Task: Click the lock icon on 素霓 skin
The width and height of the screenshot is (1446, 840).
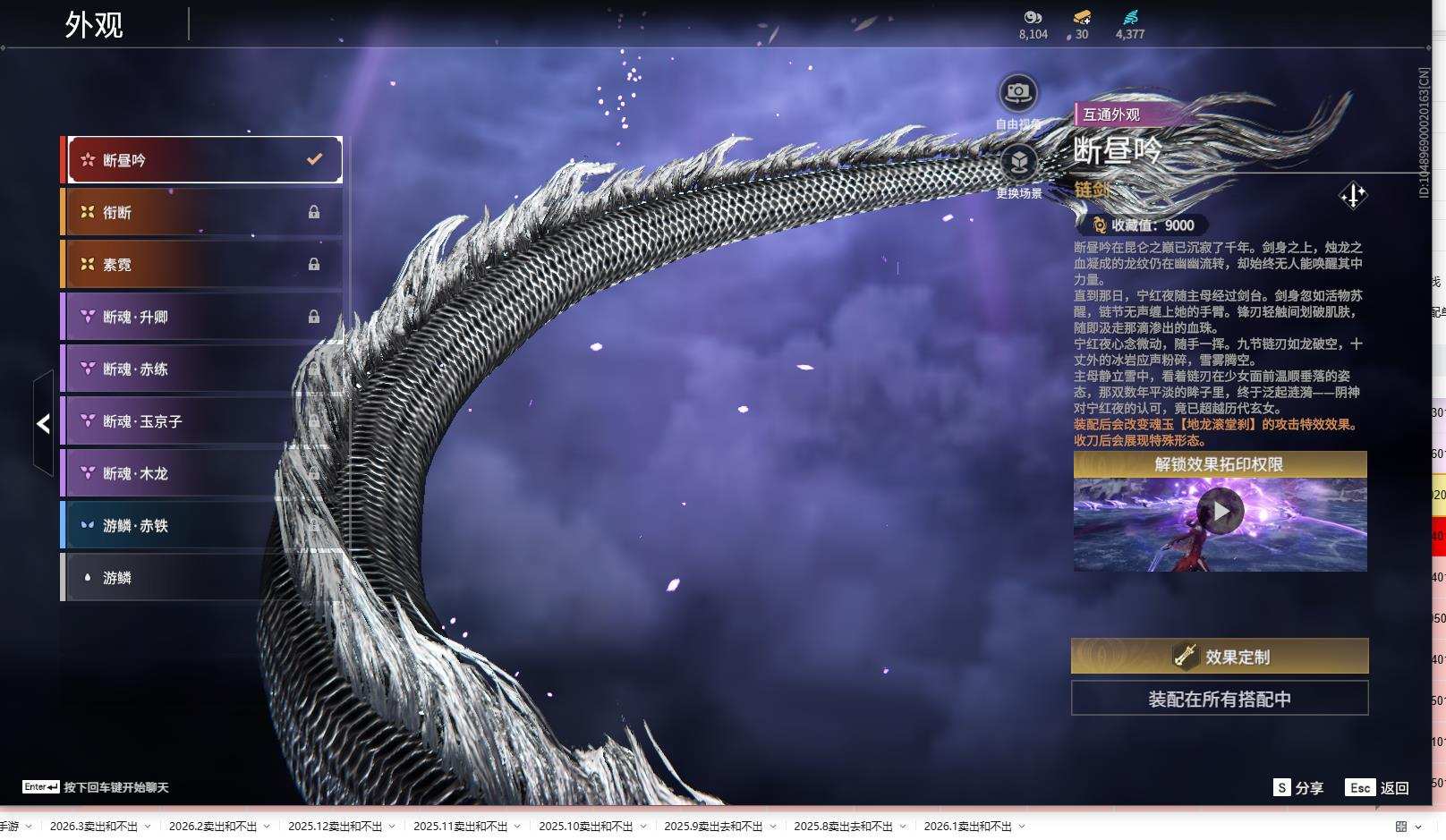Action: 314,265
